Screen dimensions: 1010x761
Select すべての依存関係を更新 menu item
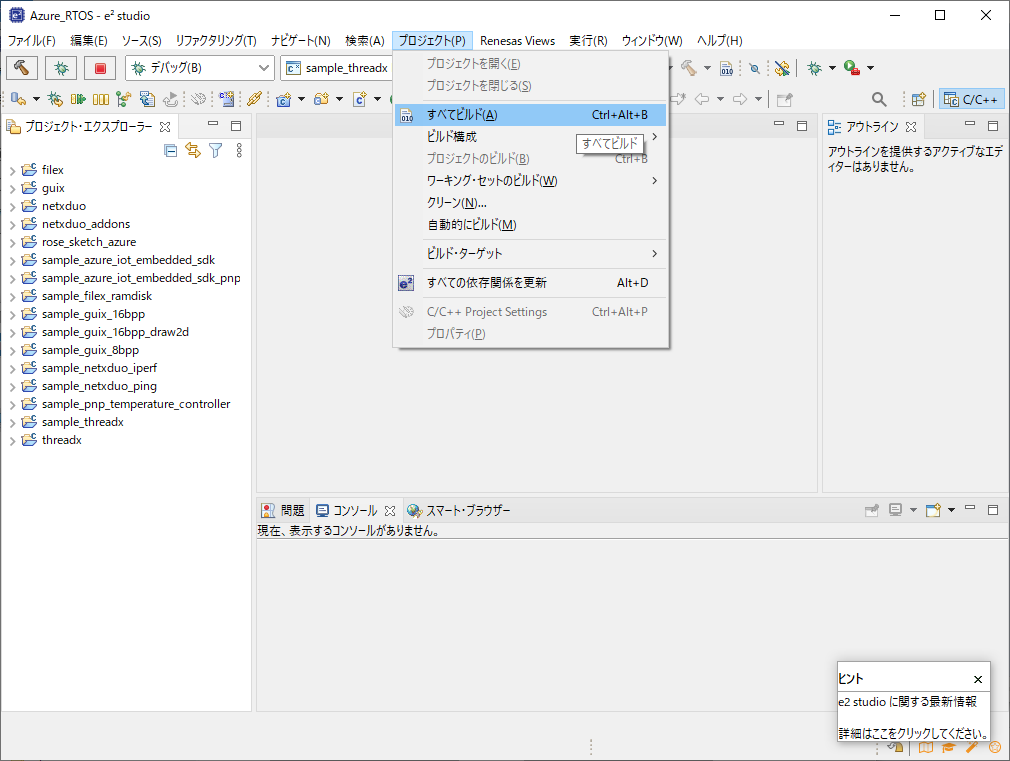530,282
